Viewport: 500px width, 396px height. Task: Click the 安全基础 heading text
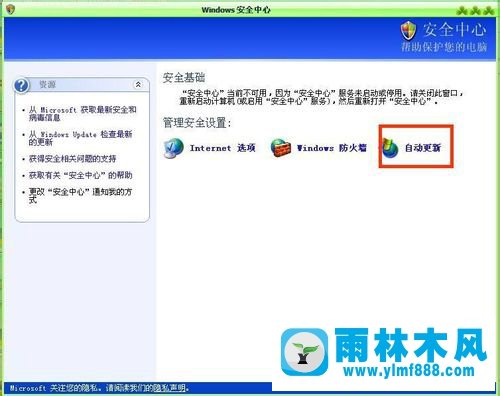point(184,78)
